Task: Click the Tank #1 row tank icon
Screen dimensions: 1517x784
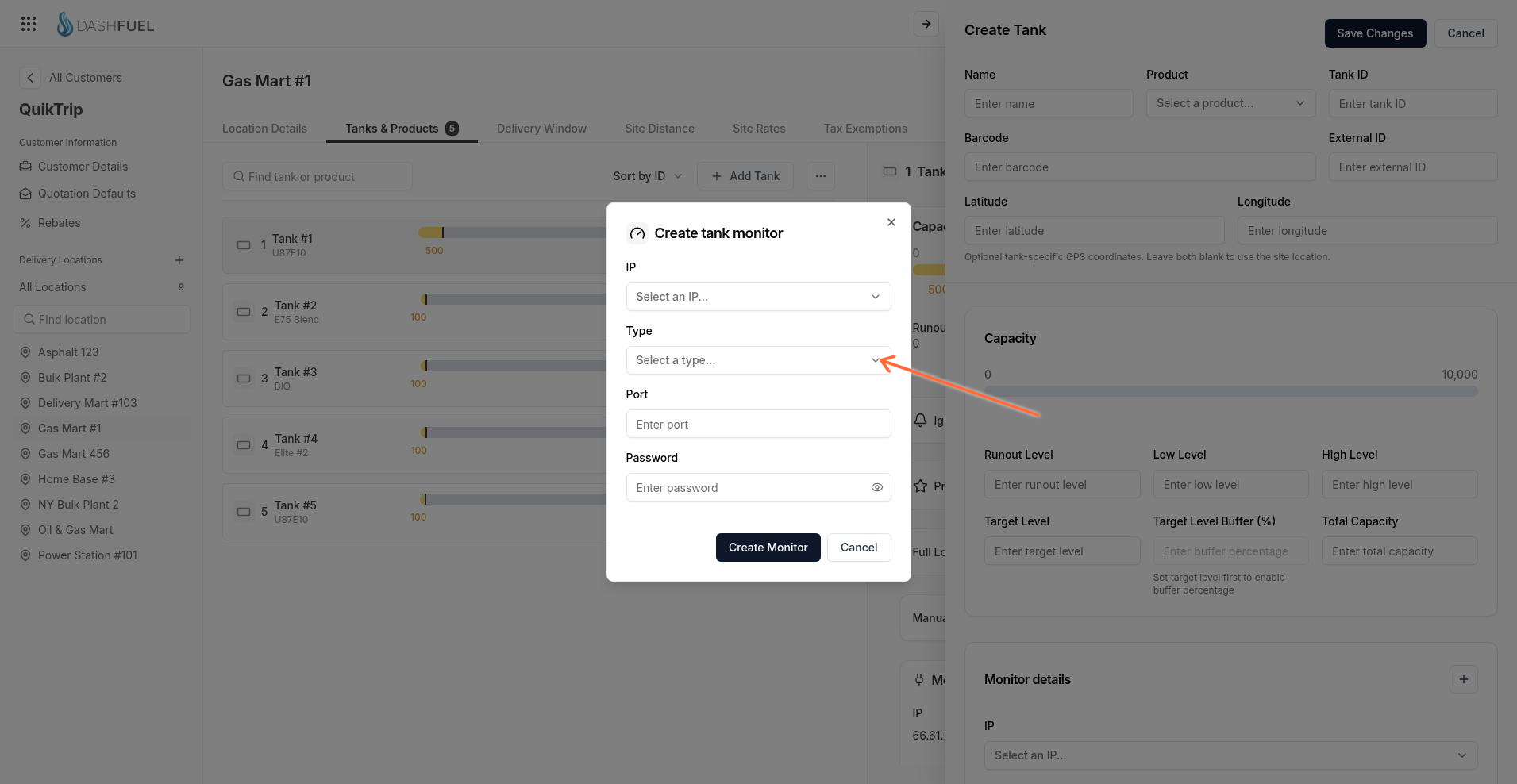Action: coord(244,245)
